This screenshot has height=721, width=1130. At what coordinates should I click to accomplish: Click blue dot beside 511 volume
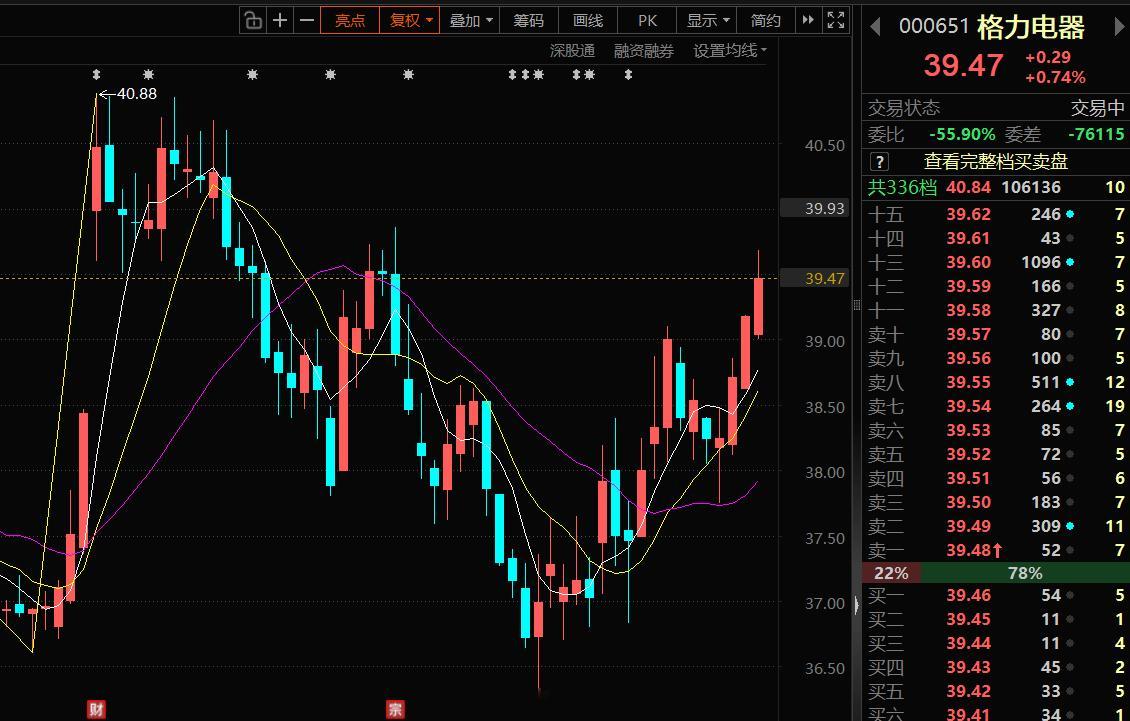point(1070,382)
